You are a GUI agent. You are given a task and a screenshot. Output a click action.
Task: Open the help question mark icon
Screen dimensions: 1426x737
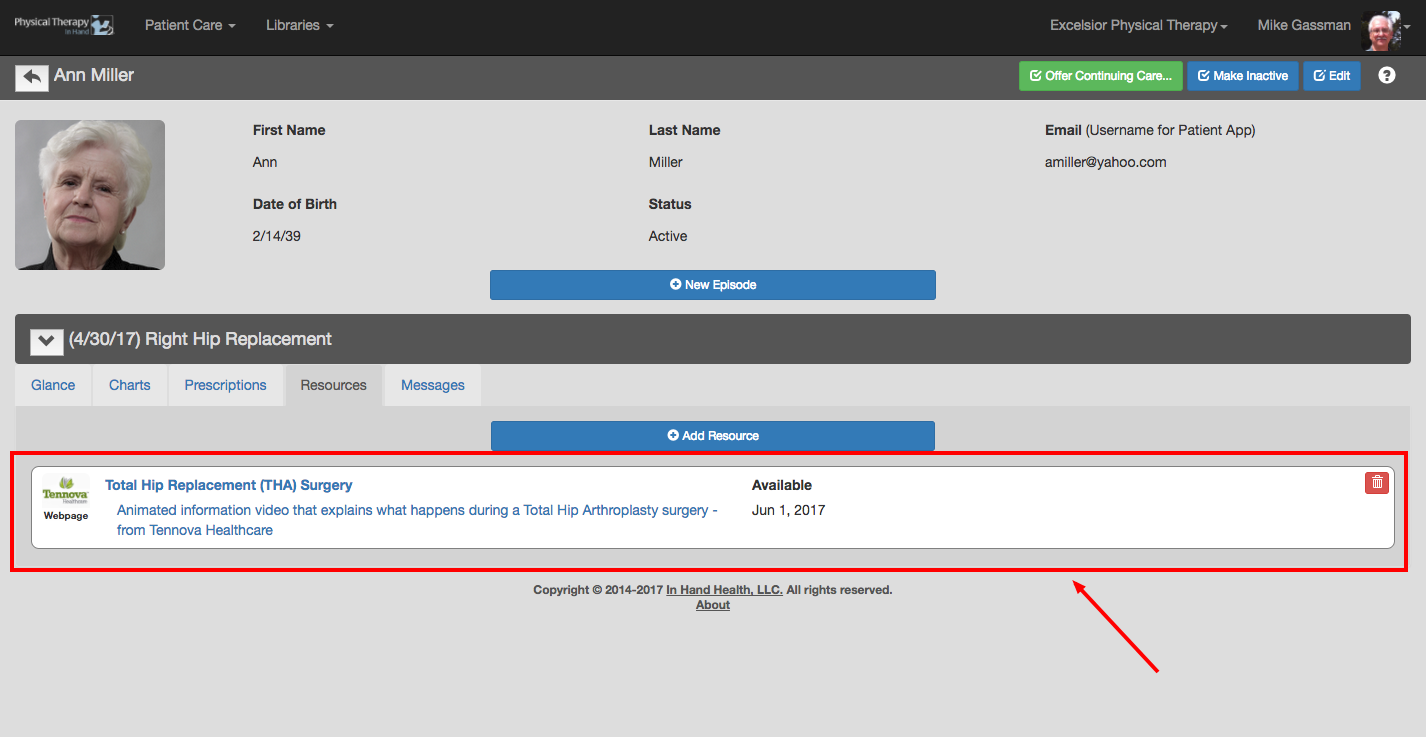[x=1386, y=76]
